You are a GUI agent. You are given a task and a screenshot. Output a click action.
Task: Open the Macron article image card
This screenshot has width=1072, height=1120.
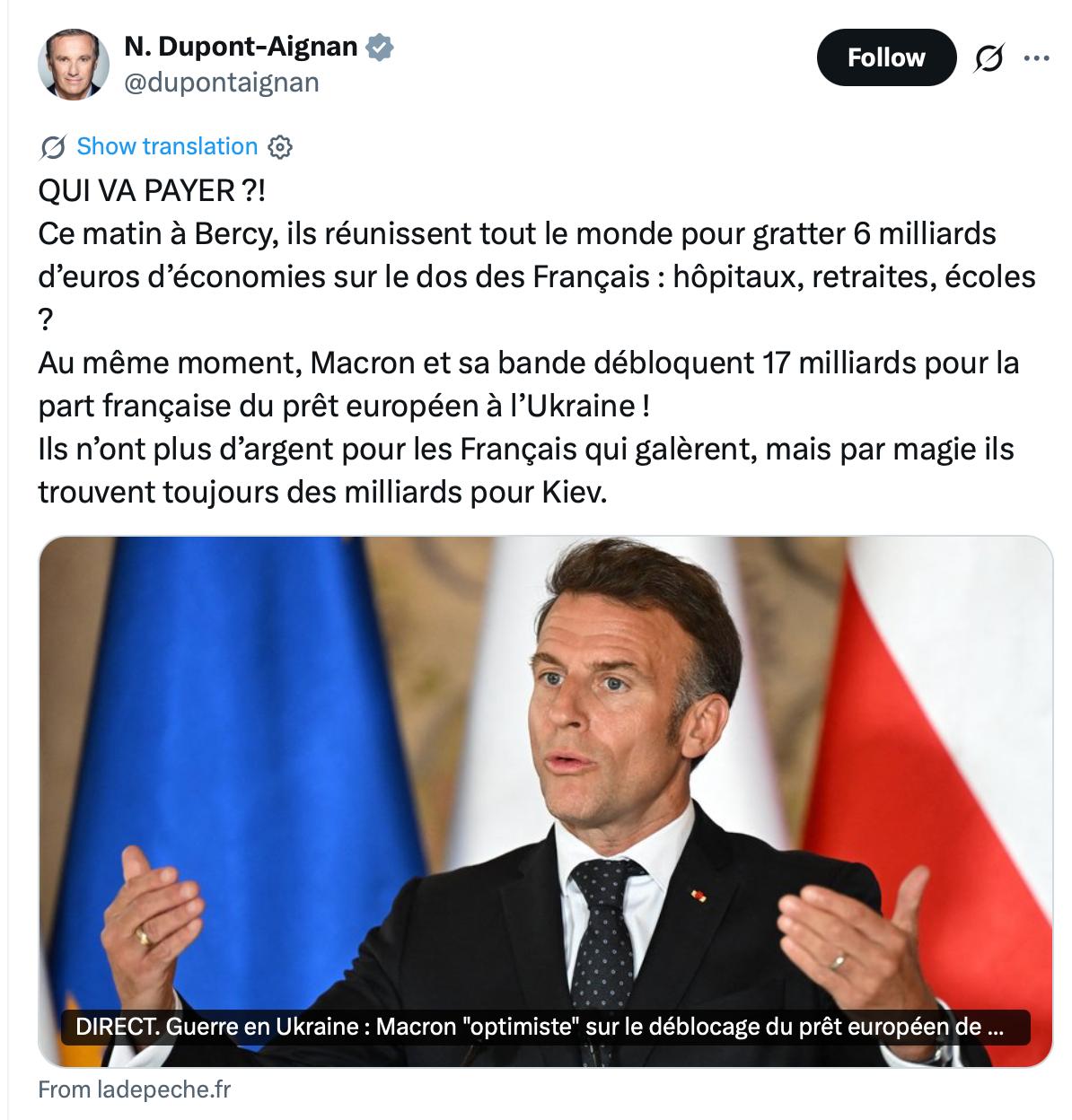tap(545, 801)
